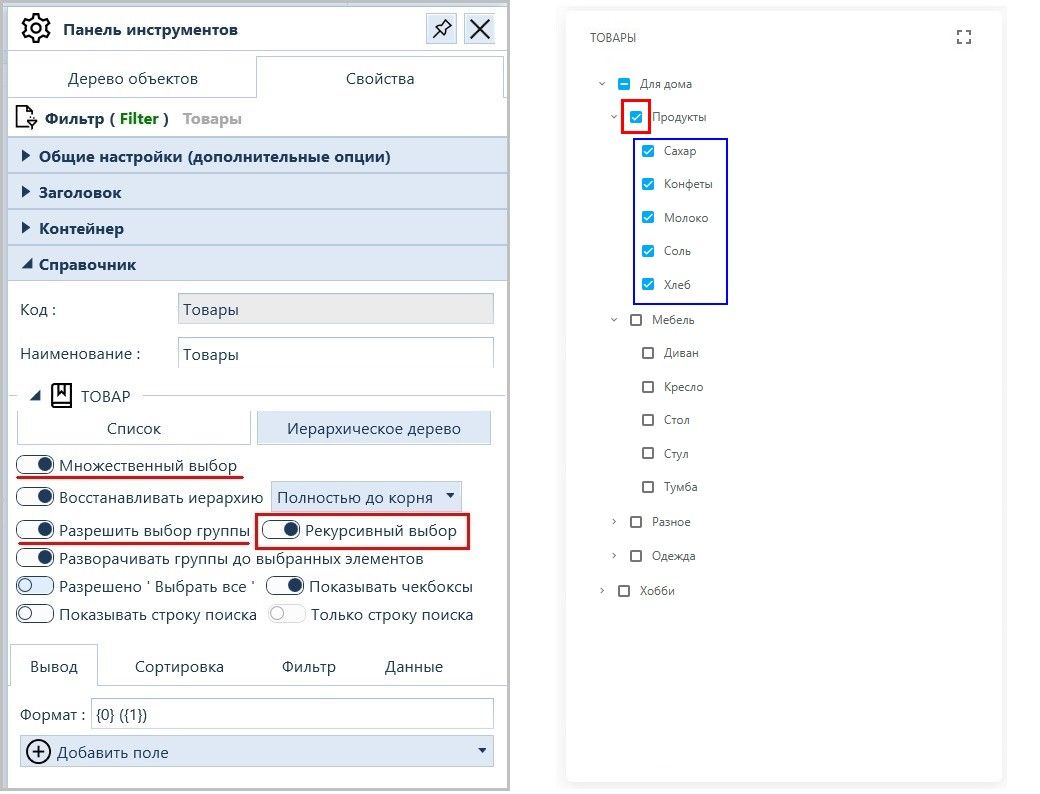Image resolution: width=1040 pixels, height=794 pixels.
Task: Toggle Разворачивать группы до выбранных элементов
Action: coord(35,558)
